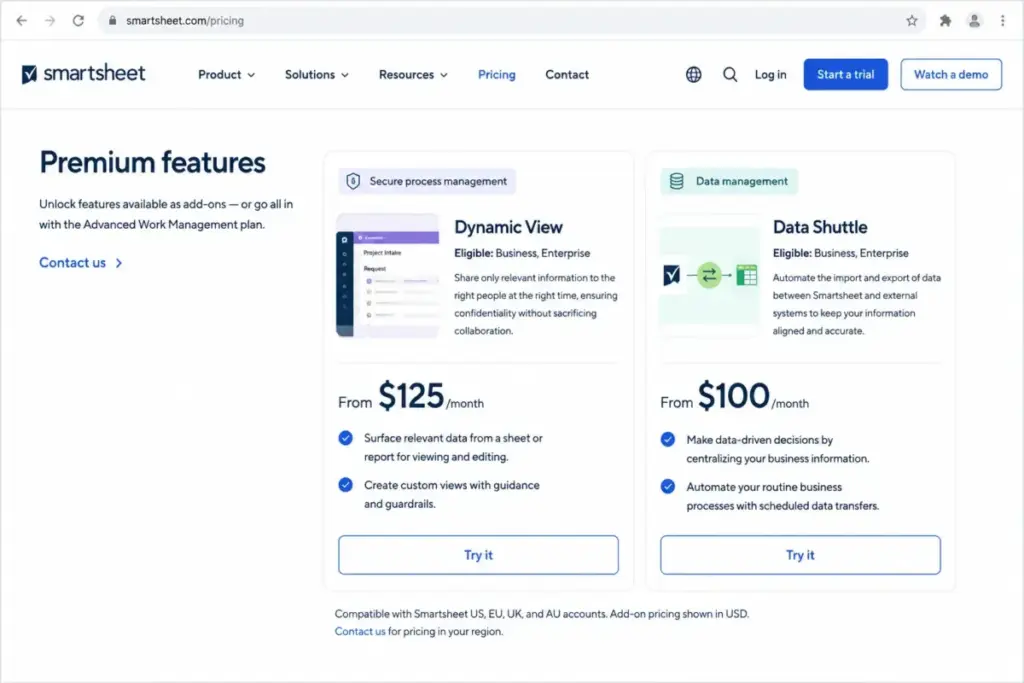Click the Dynamic View preview thumbnail

[x=387, y=276]
